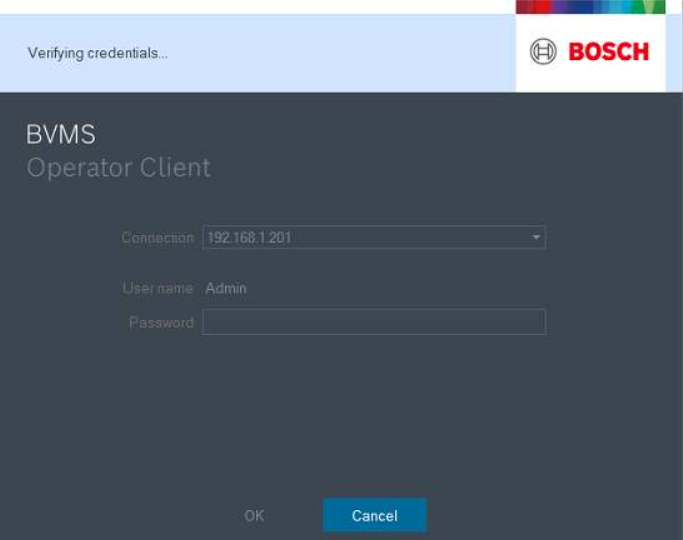Click the 'User name' label
This screenshot has height=540, width=683.
click(158, 288)
